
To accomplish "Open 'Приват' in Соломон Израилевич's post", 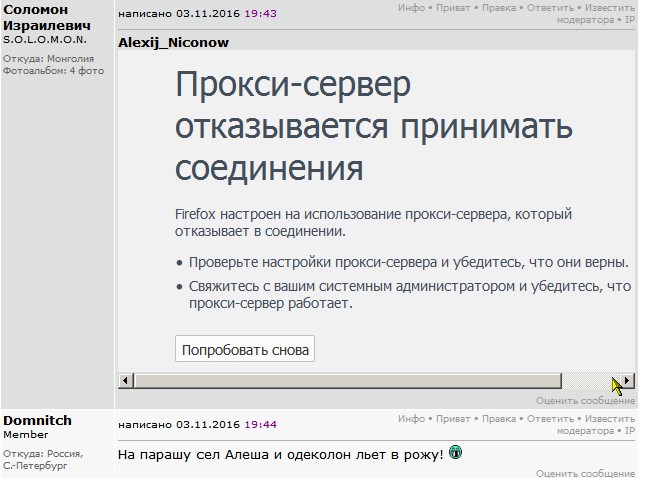I will pyautogui.click(x=453, y=8).
